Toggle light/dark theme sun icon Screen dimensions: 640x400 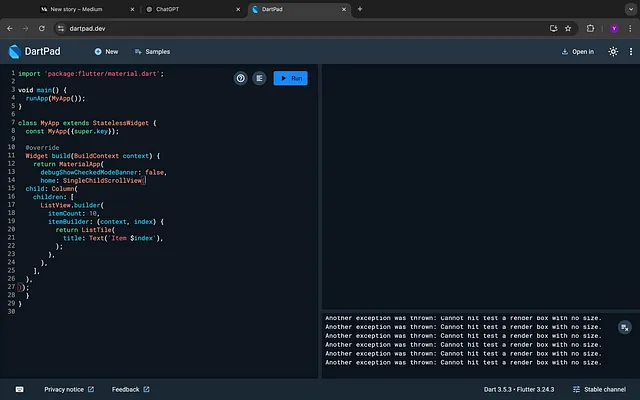pos(613,51)
